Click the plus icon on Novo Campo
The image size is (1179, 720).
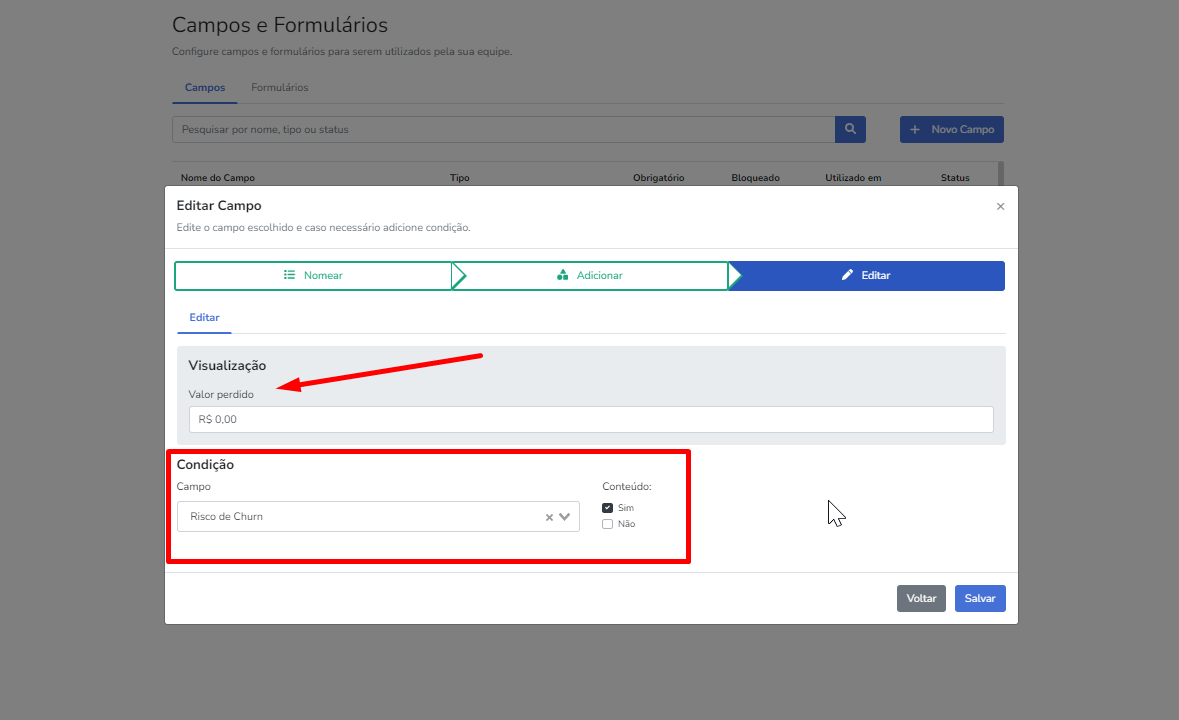coord(915,130)
